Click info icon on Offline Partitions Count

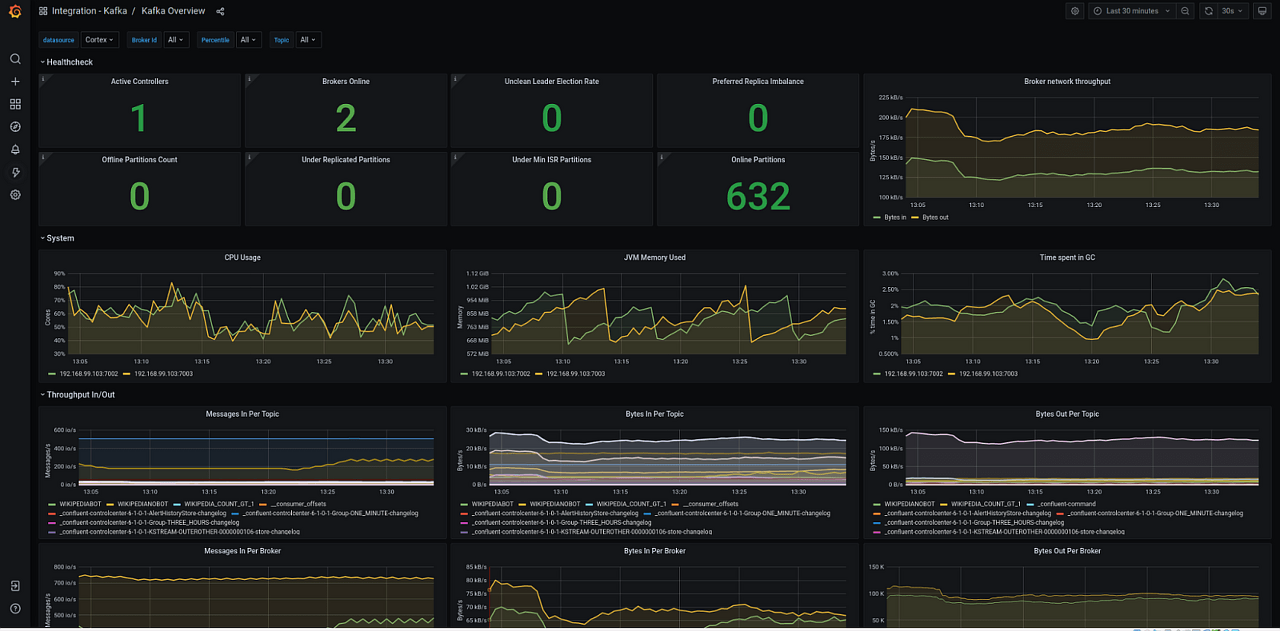point(43,156)
